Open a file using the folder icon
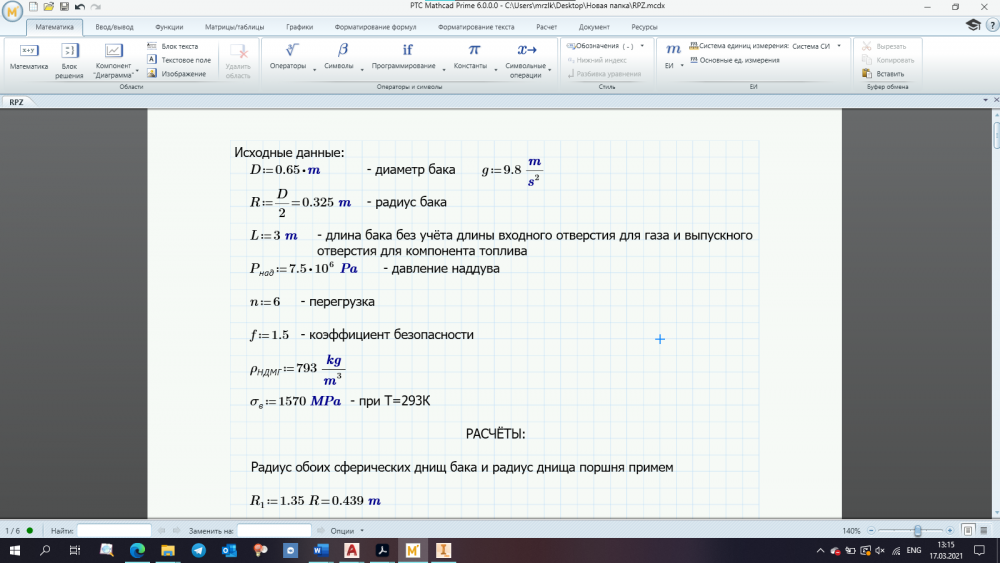Viewport: 1000px width, 563px height. pos(48,6)
